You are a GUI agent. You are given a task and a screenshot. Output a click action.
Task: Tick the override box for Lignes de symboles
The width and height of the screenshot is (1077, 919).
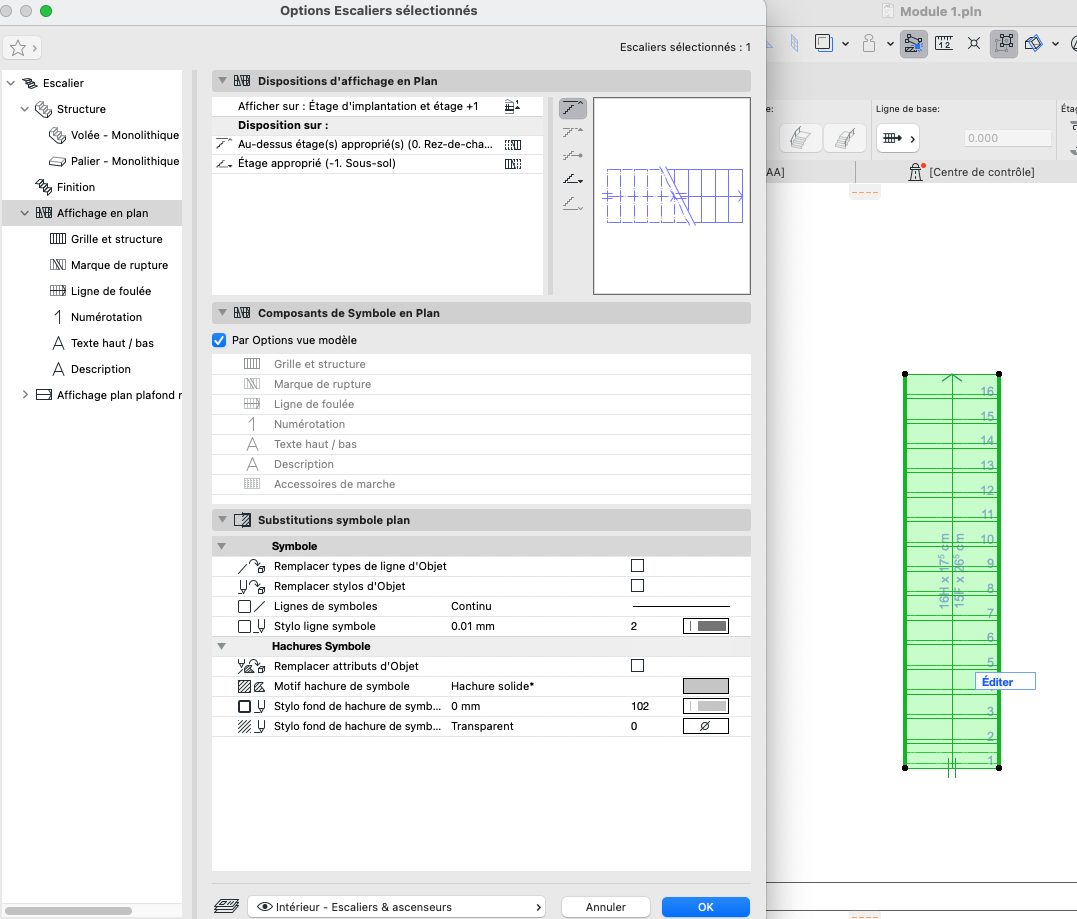click(x=244, y=606)
